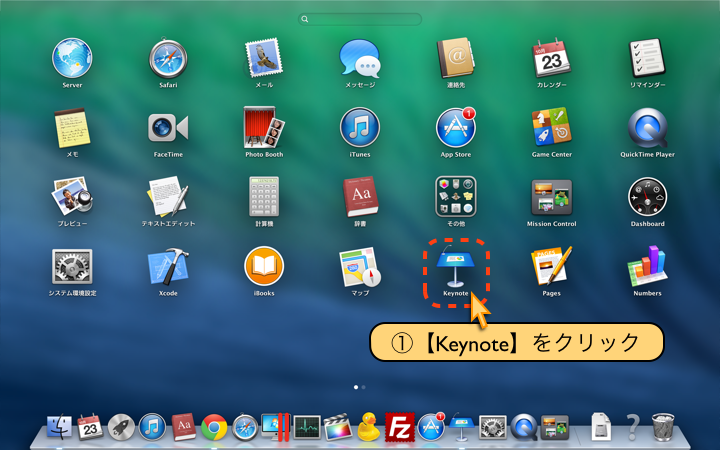Open the 計算機 calculator app

tap(264, 197)
